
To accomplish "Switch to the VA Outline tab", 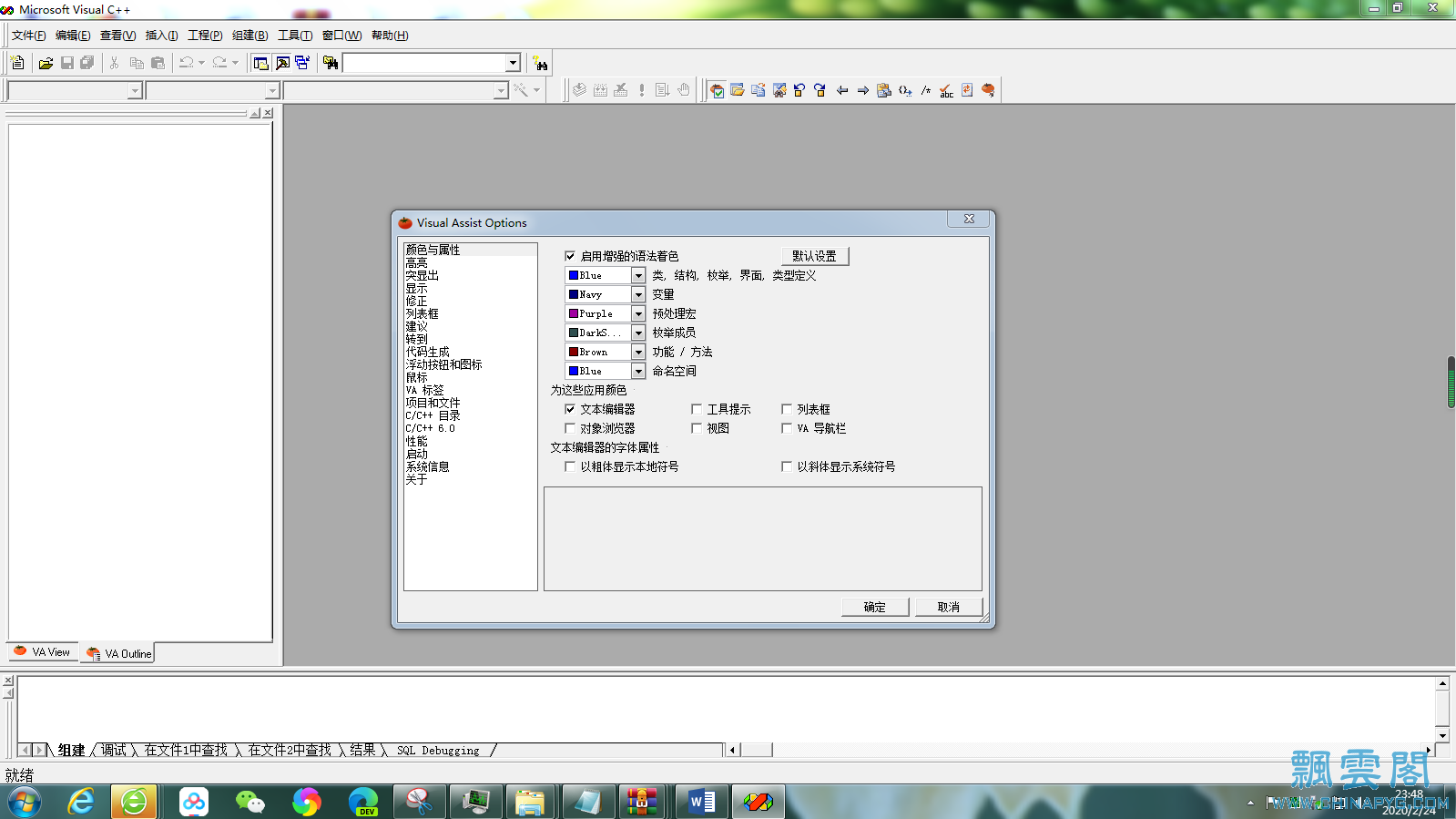I will (118, 653).
